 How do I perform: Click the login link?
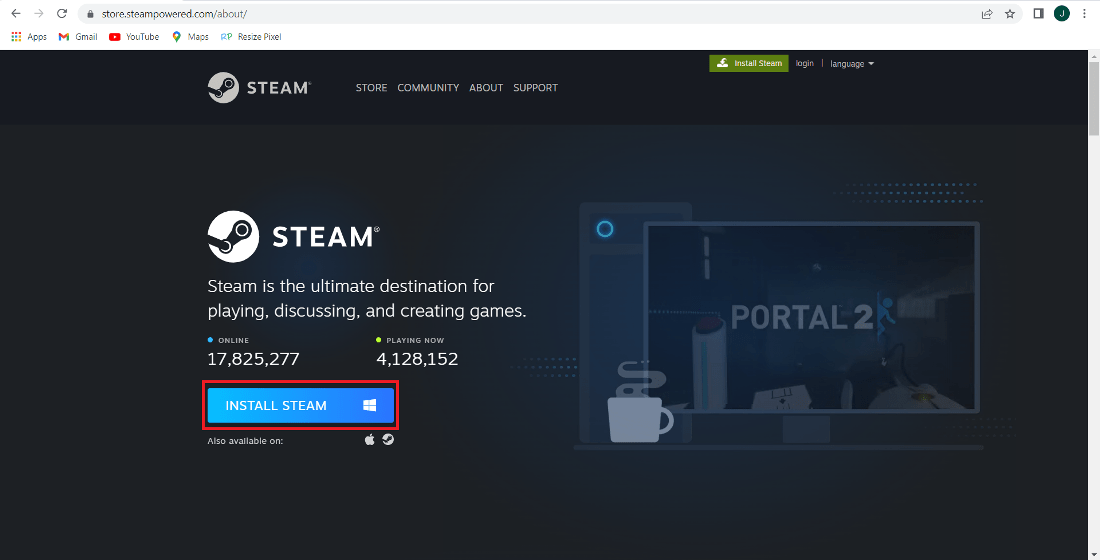[x=805, y=63]
